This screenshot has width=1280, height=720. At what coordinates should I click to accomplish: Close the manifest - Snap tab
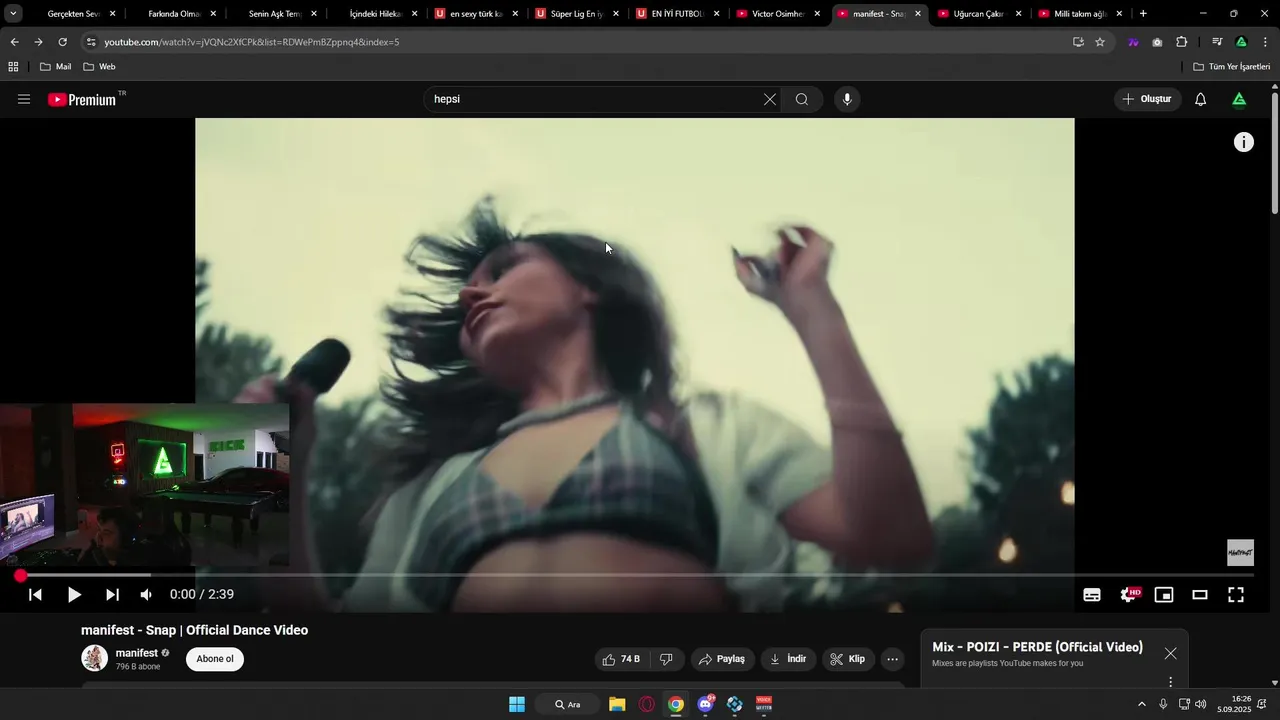[918, 14]
